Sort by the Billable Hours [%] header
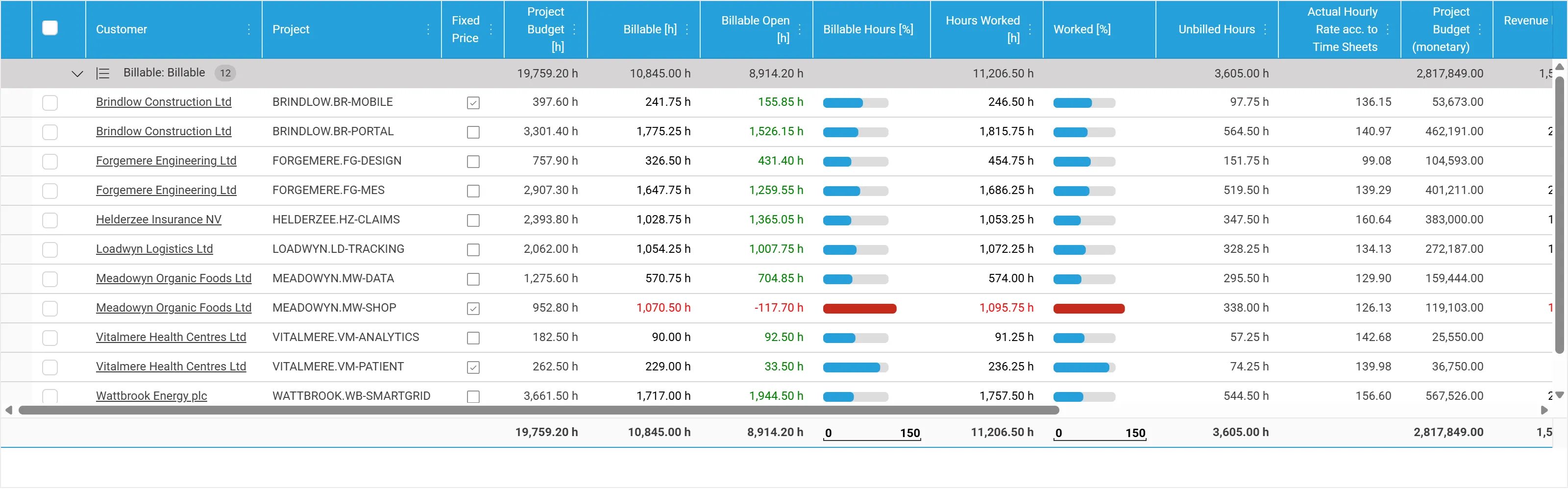The image size is (1568, 489). (868, 29)
